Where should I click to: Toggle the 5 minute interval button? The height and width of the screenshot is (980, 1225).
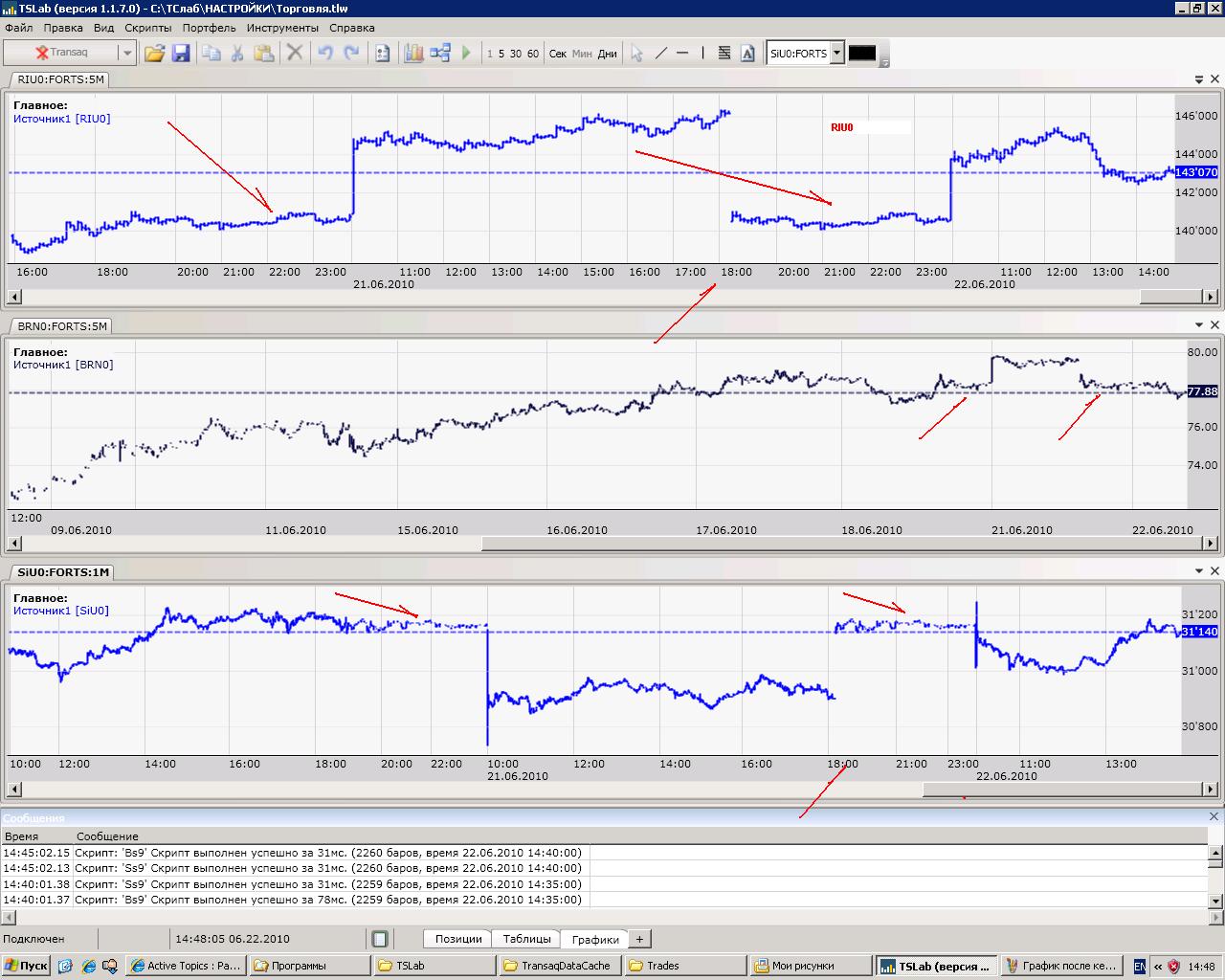tap(501, 54)
